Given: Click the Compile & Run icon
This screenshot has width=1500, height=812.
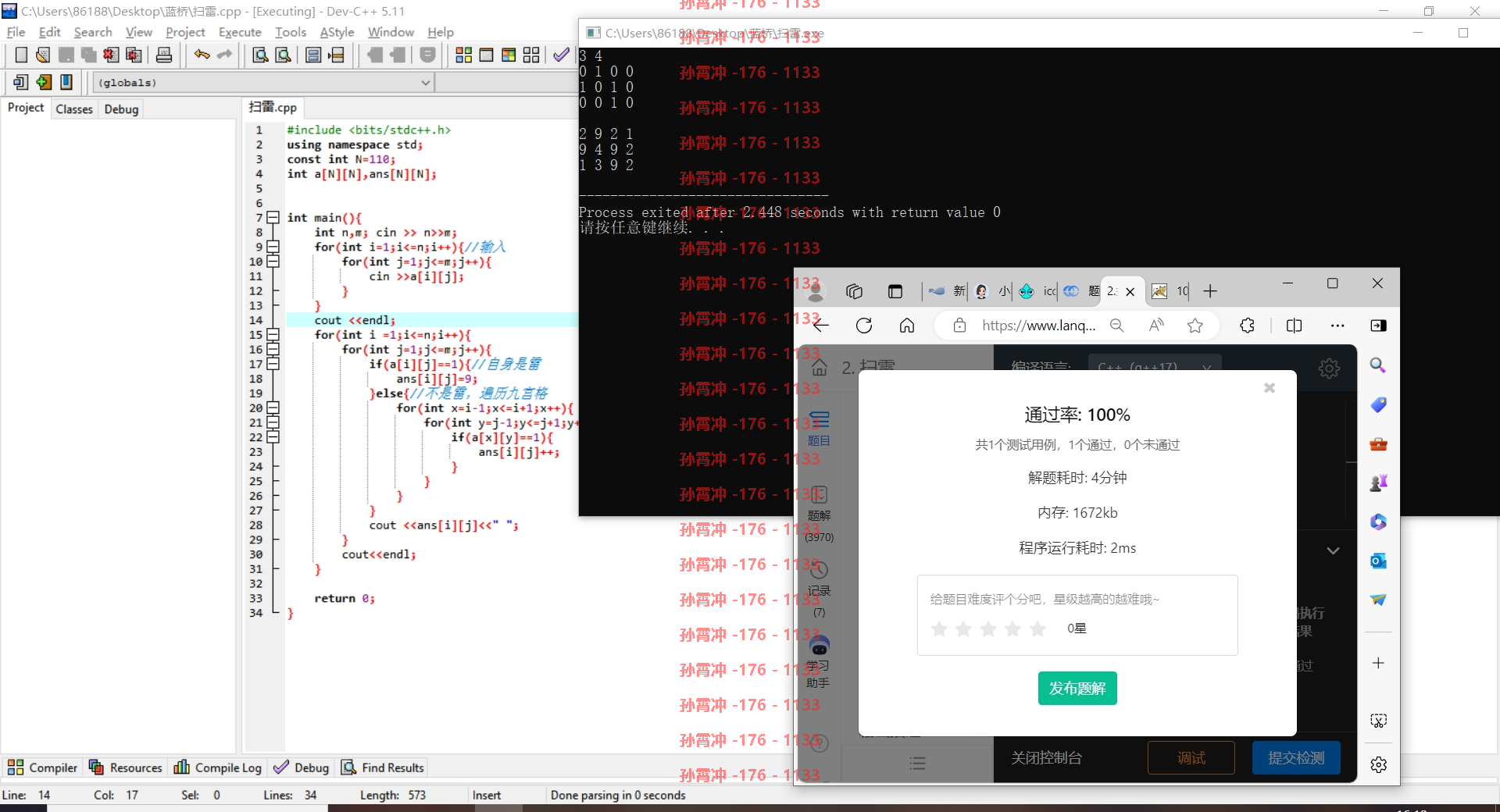Looking at the screenshot, I should tap(509, 55).
